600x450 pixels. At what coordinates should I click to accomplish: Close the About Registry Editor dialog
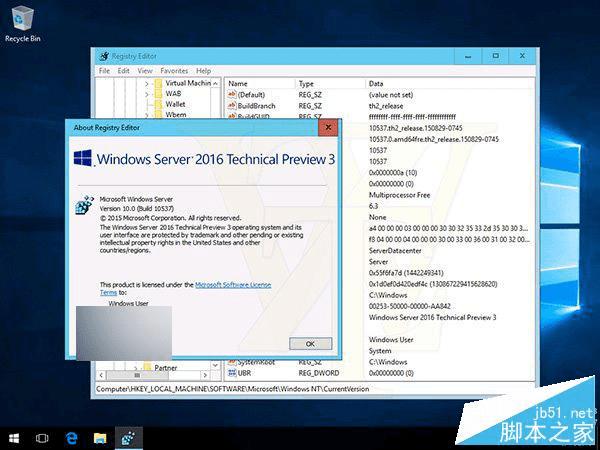tap(328, 127)
